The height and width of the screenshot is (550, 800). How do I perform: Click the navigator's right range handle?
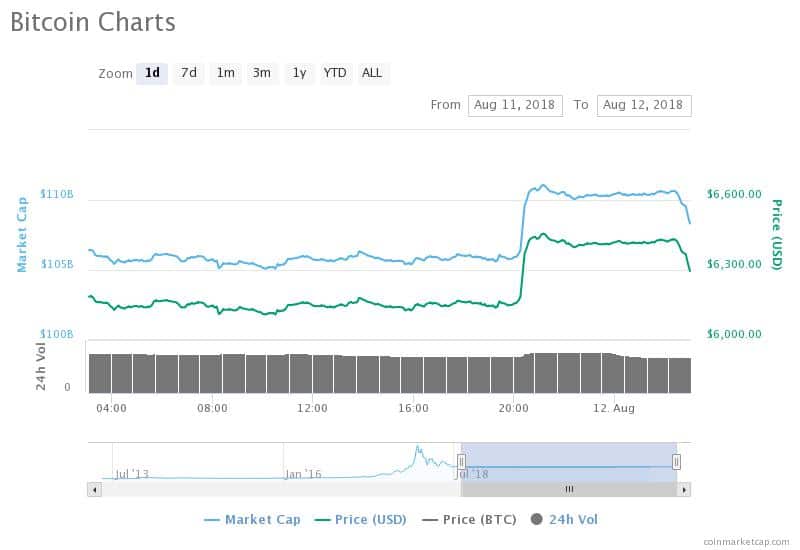click(x=677, y=461)
